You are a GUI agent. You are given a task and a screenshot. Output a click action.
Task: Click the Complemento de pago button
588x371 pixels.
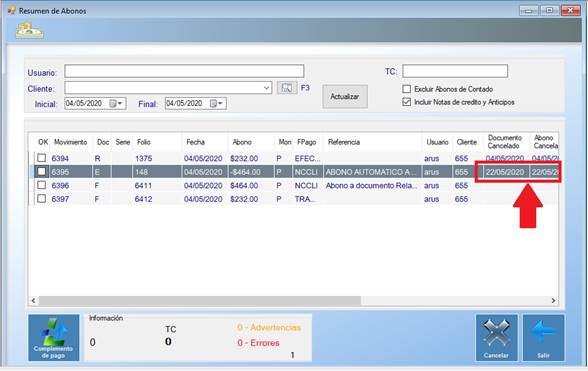coord(54,338)
